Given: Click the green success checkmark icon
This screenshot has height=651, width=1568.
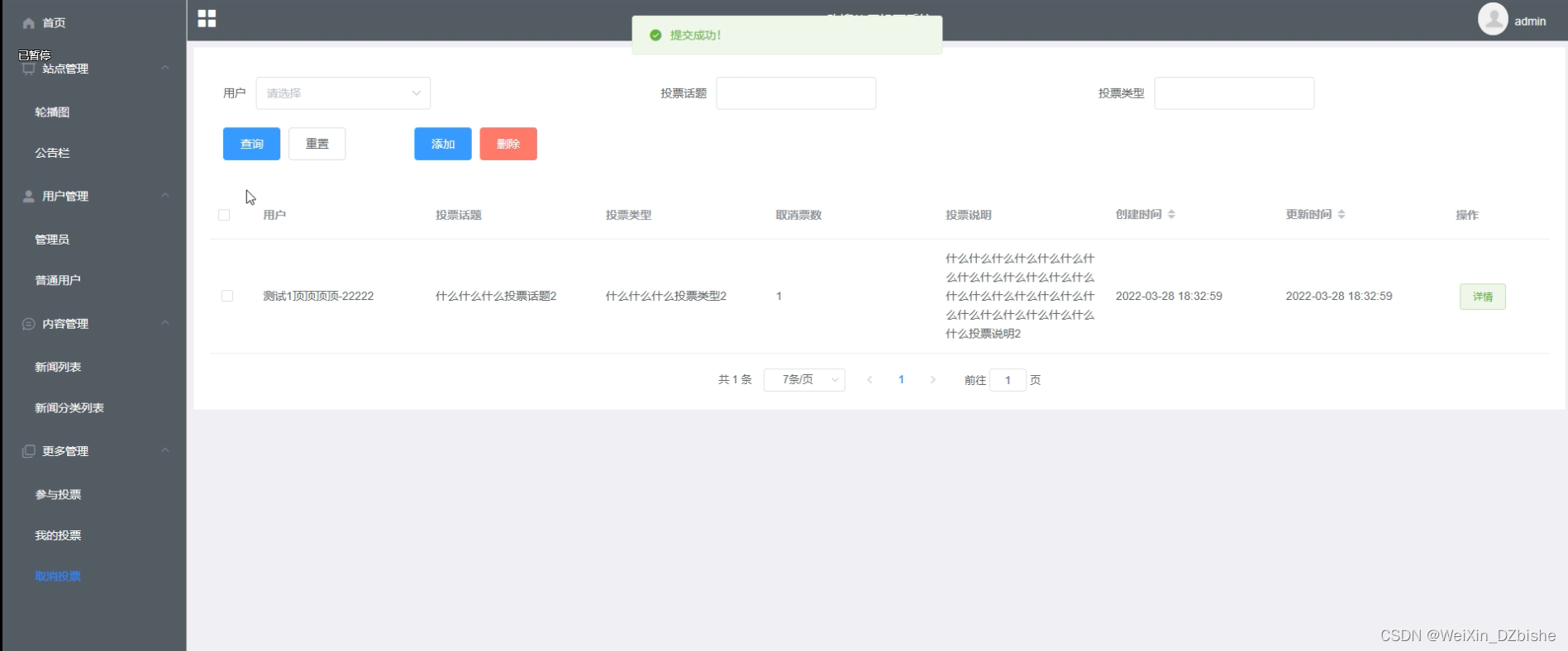Looking at the screenshot, I should [655, 35].
